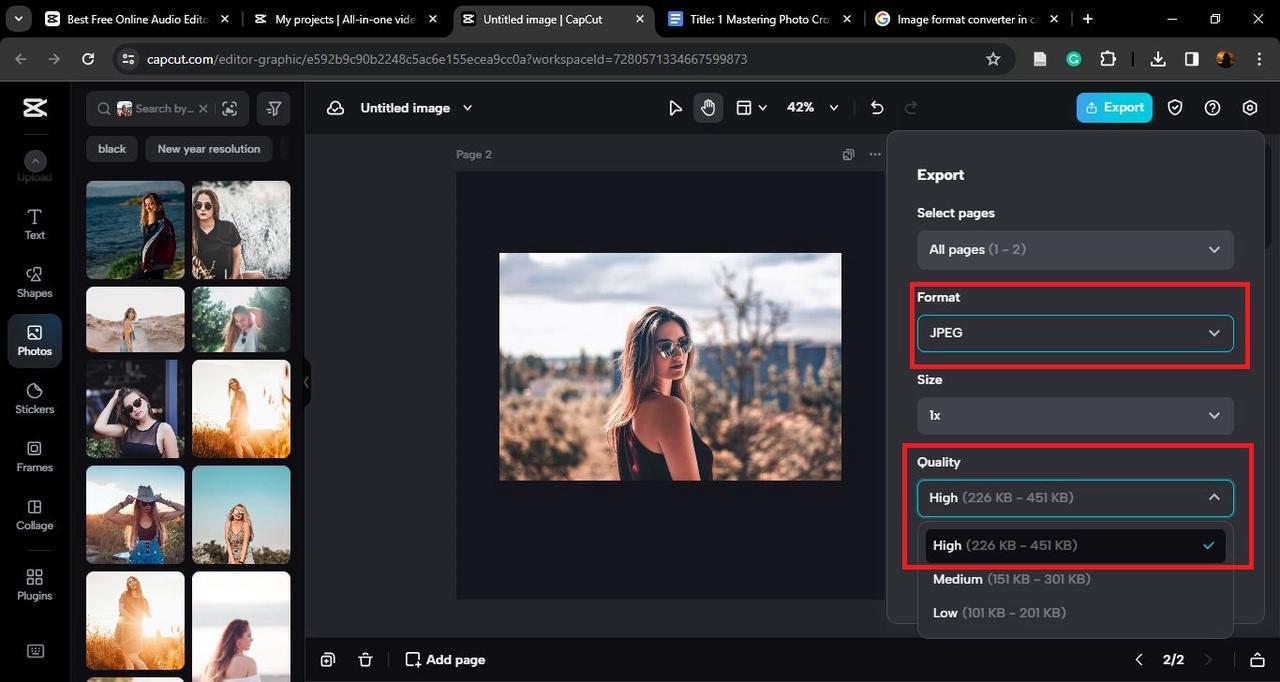Click the image search scan icon
The width and height of the screenshot is (1280, 682).
coord(230,109)
